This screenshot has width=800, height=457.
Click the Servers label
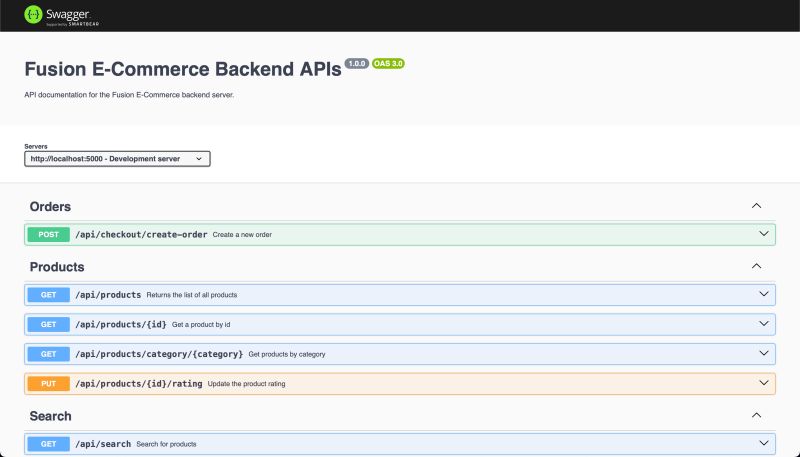[x=36, y=146]
